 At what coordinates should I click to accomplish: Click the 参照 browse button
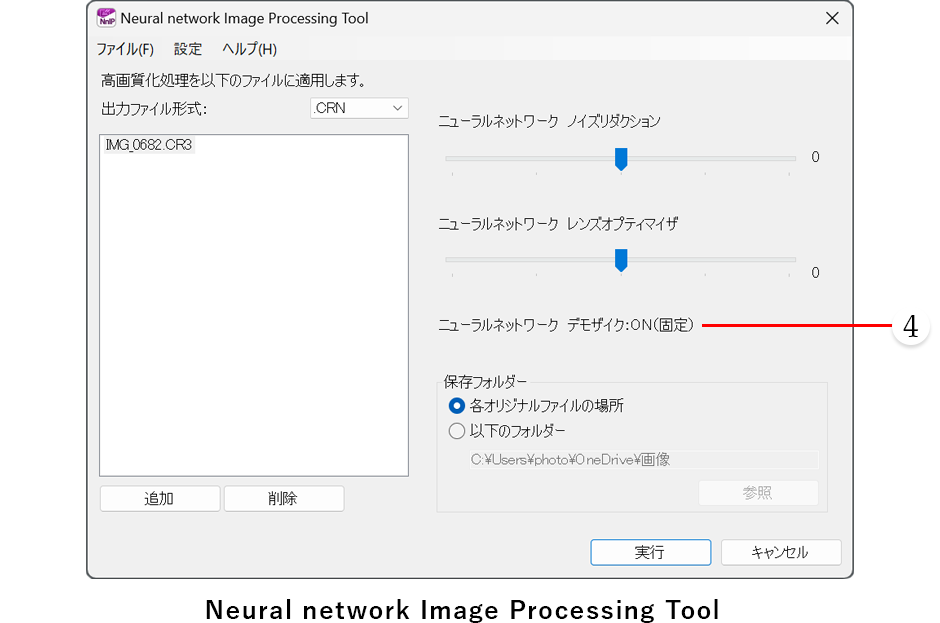click(x=758, y=493)
